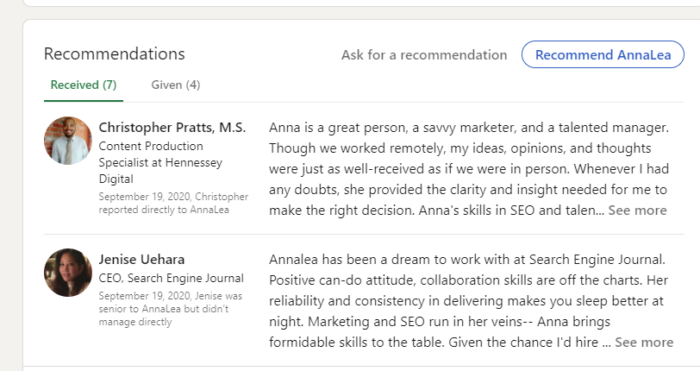
Task: Open Jenise Uehara's profile photo
Action: click(x=68, y=272)
